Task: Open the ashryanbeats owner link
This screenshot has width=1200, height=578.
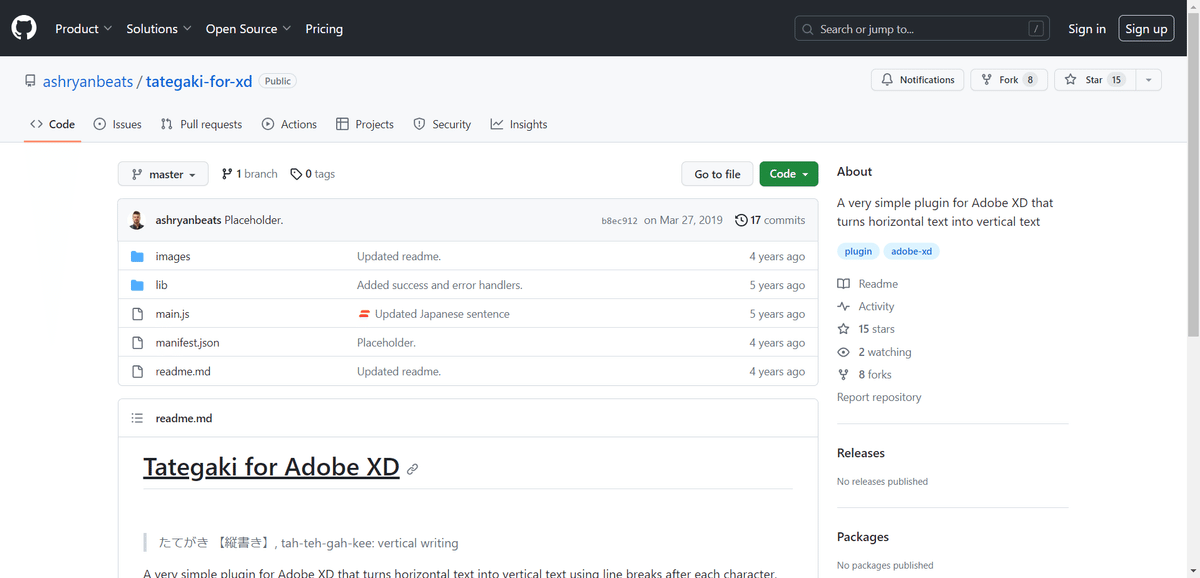Action: point(88,81)
